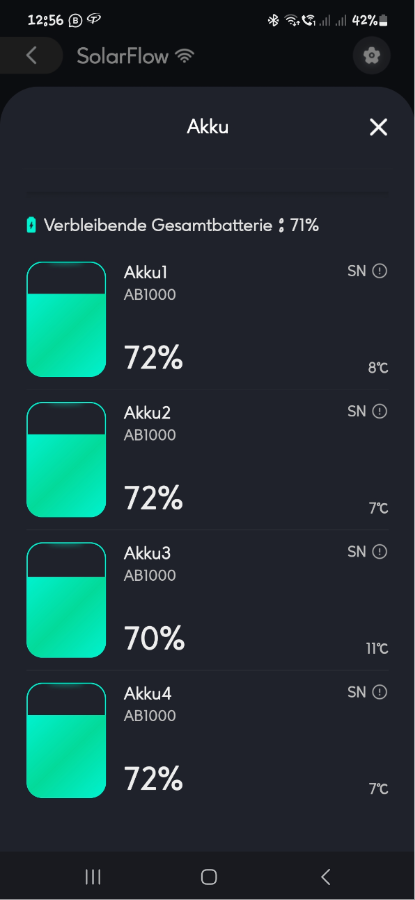Tap the SN info icon for Akku2

click(379, 411)
